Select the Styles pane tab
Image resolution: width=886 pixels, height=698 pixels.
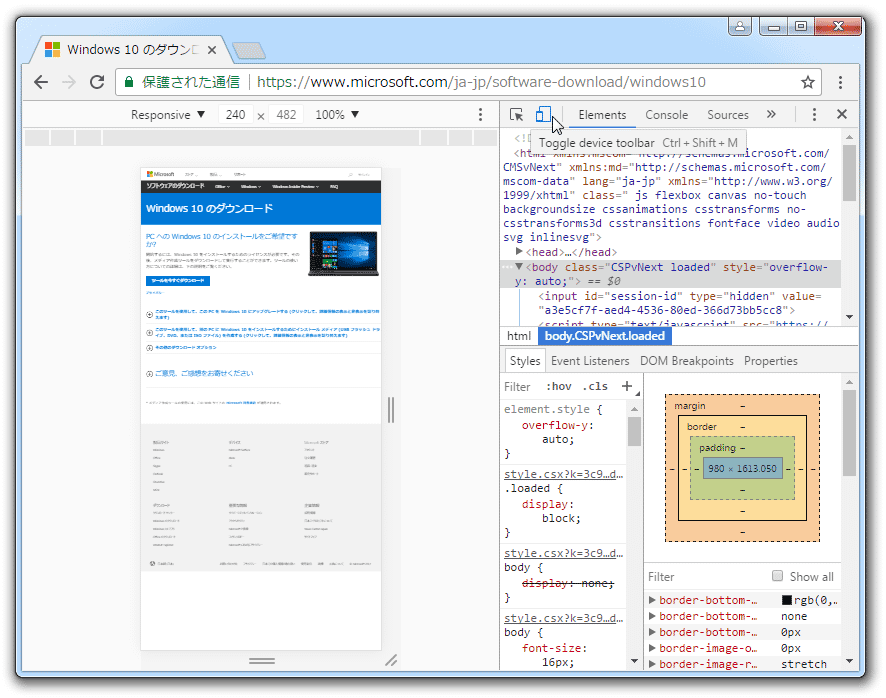pos(525,361)
